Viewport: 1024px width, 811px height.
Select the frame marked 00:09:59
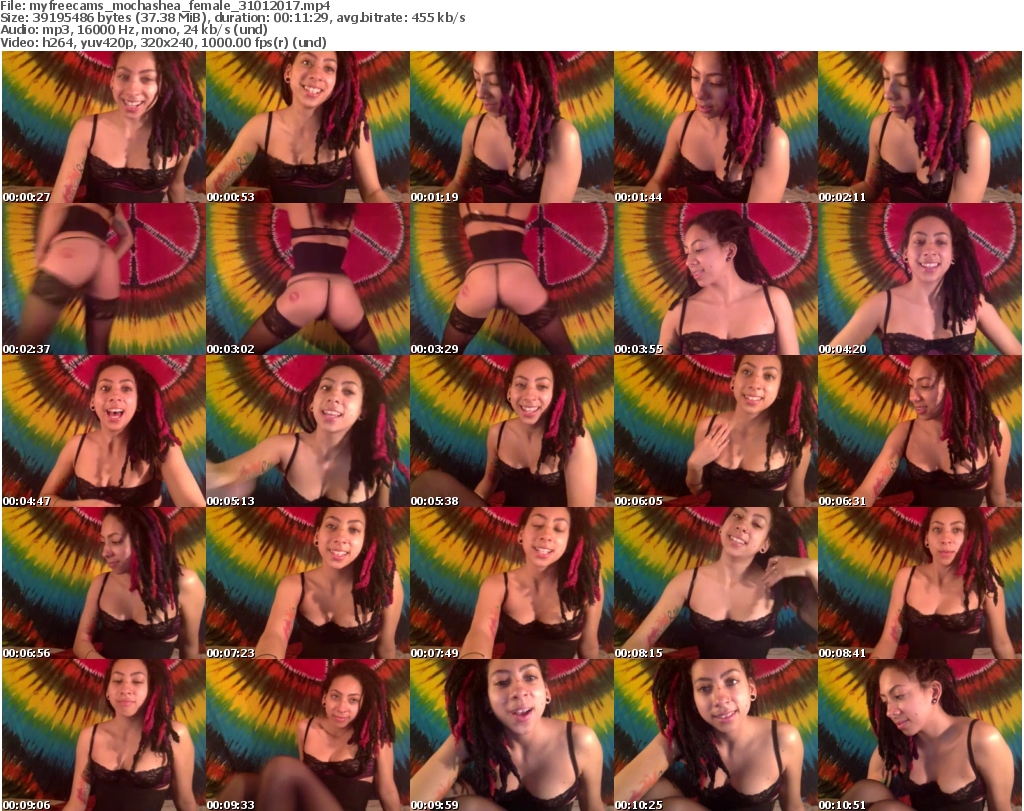511,735
